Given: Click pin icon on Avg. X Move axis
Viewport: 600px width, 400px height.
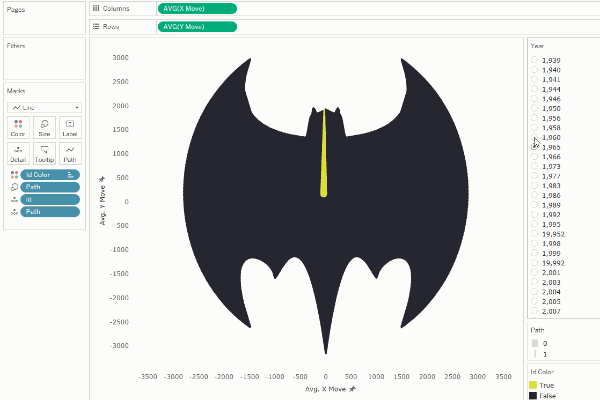Looking at the screenshot, I should click(x=352, y=389).
